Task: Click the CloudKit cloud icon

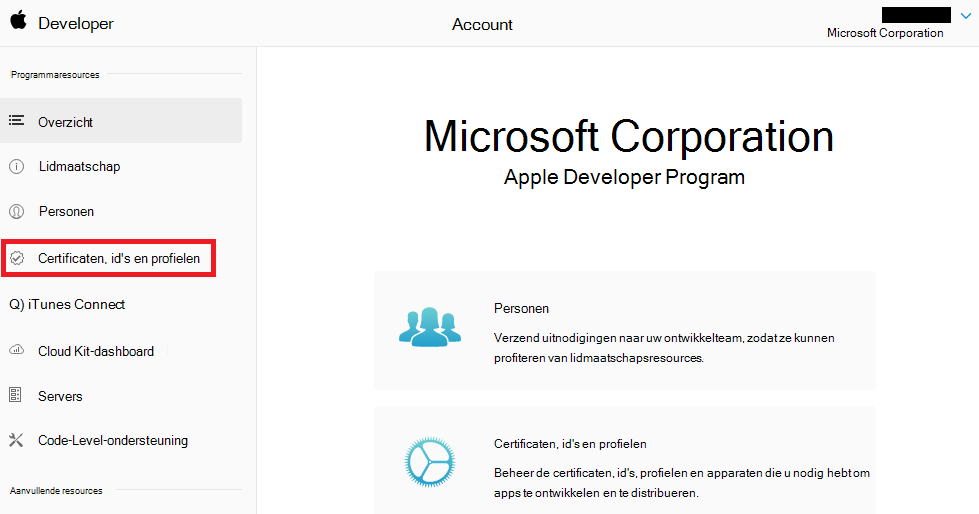Action: tap(16, 350)
